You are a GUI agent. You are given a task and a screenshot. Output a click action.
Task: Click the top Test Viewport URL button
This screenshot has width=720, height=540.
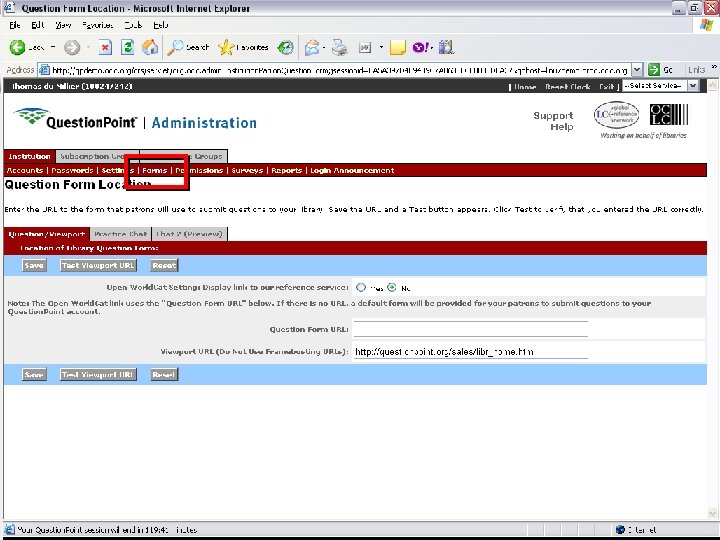tap(98, 265)
